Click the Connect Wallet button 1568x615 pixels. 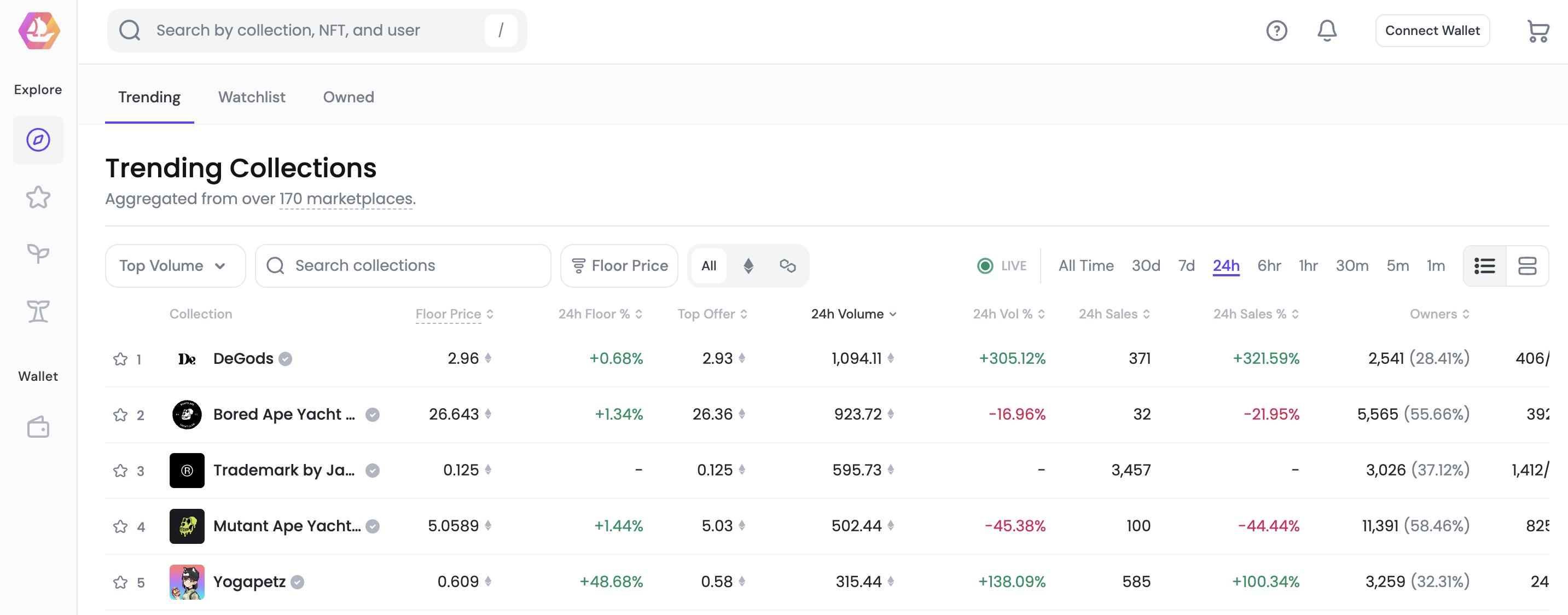tap(1432, 31)
